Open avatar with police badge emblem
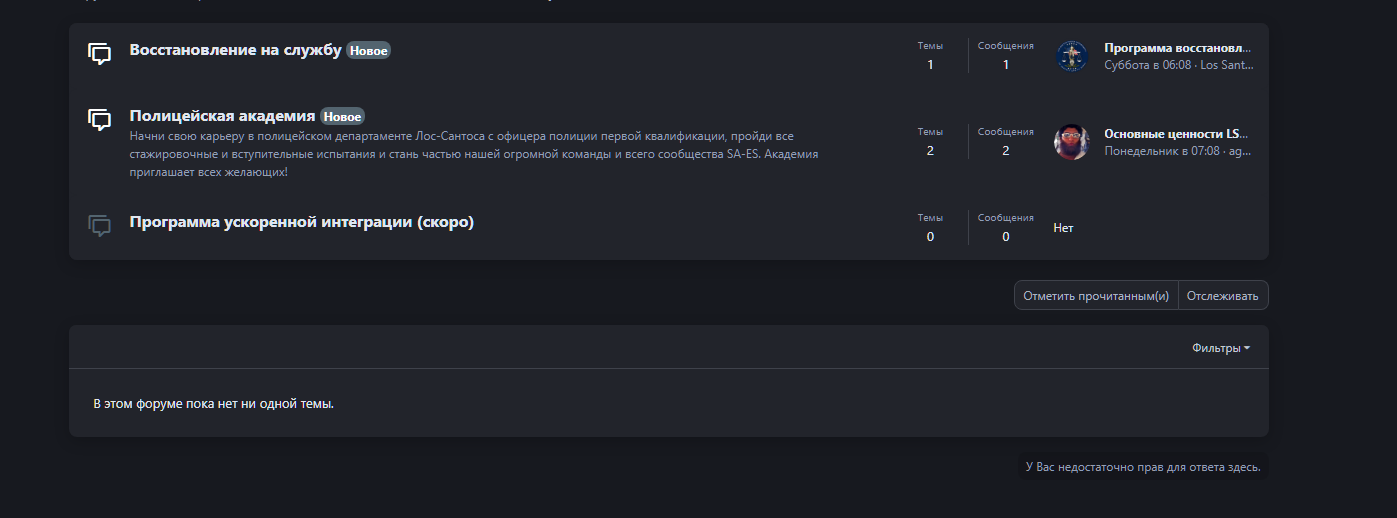 (1071, 56)
